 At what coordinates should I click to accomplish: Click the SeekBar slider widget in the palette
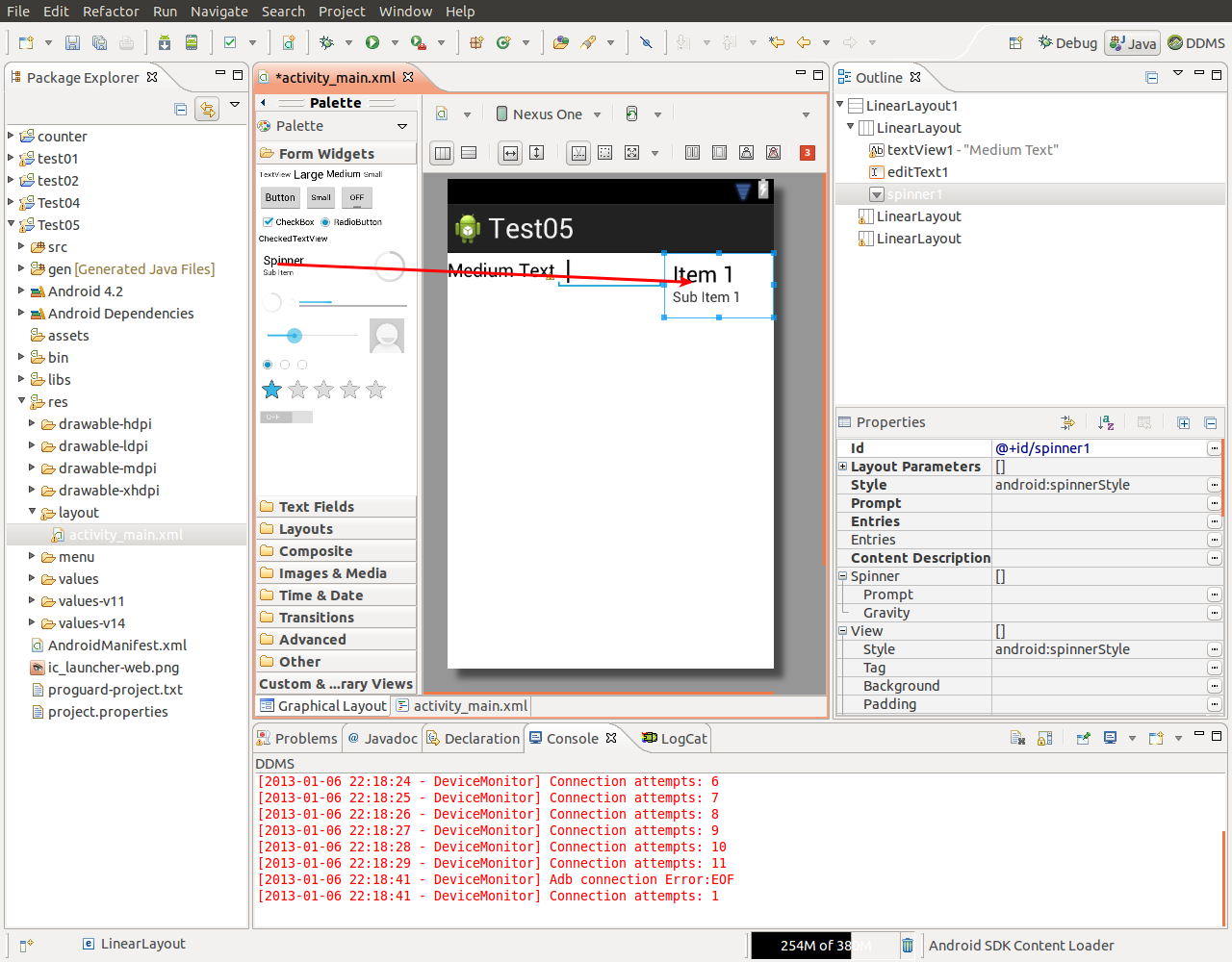[312, 336]
